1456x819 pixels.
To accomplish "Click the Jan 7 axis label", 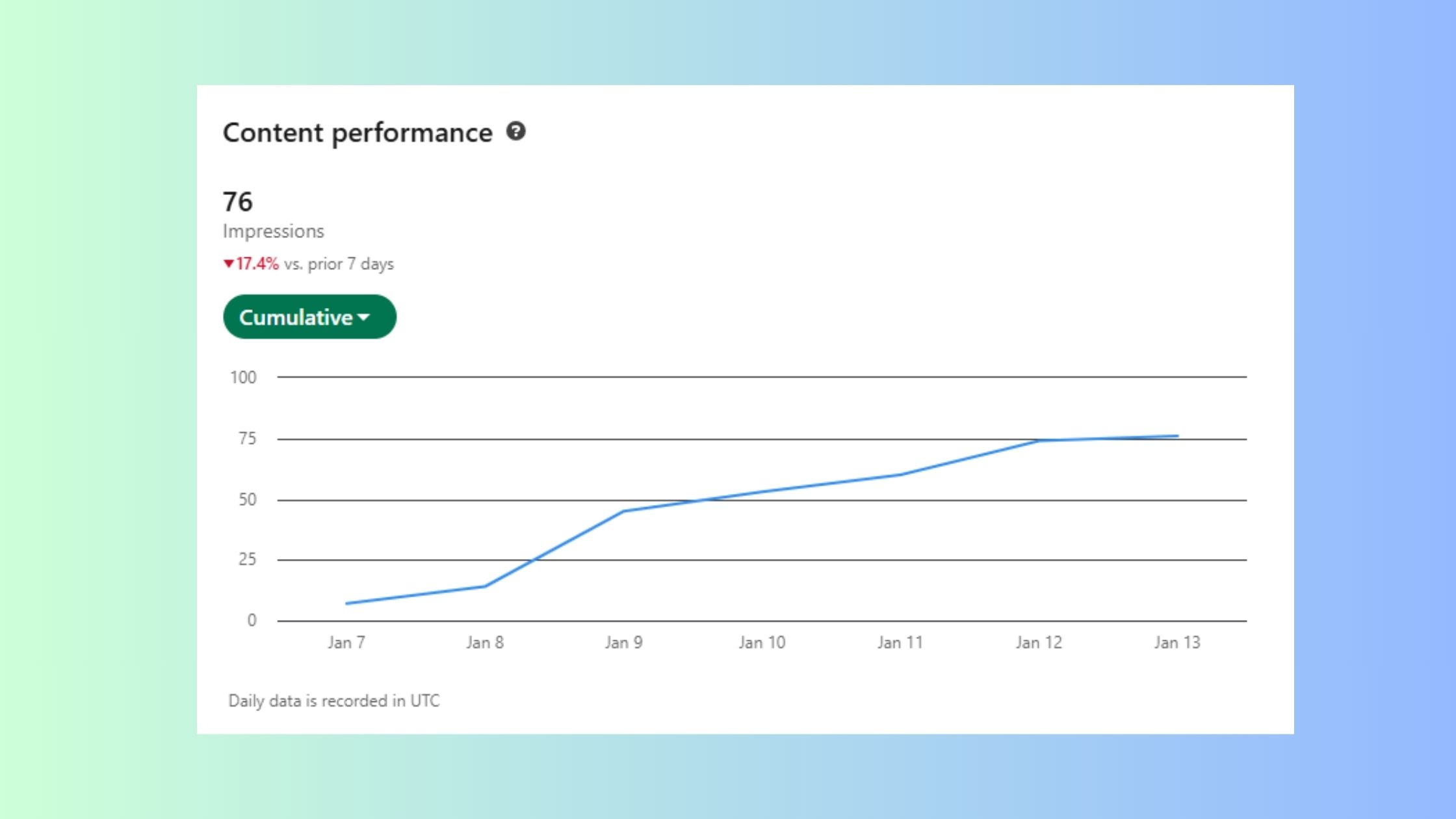I will coord(346,643).
